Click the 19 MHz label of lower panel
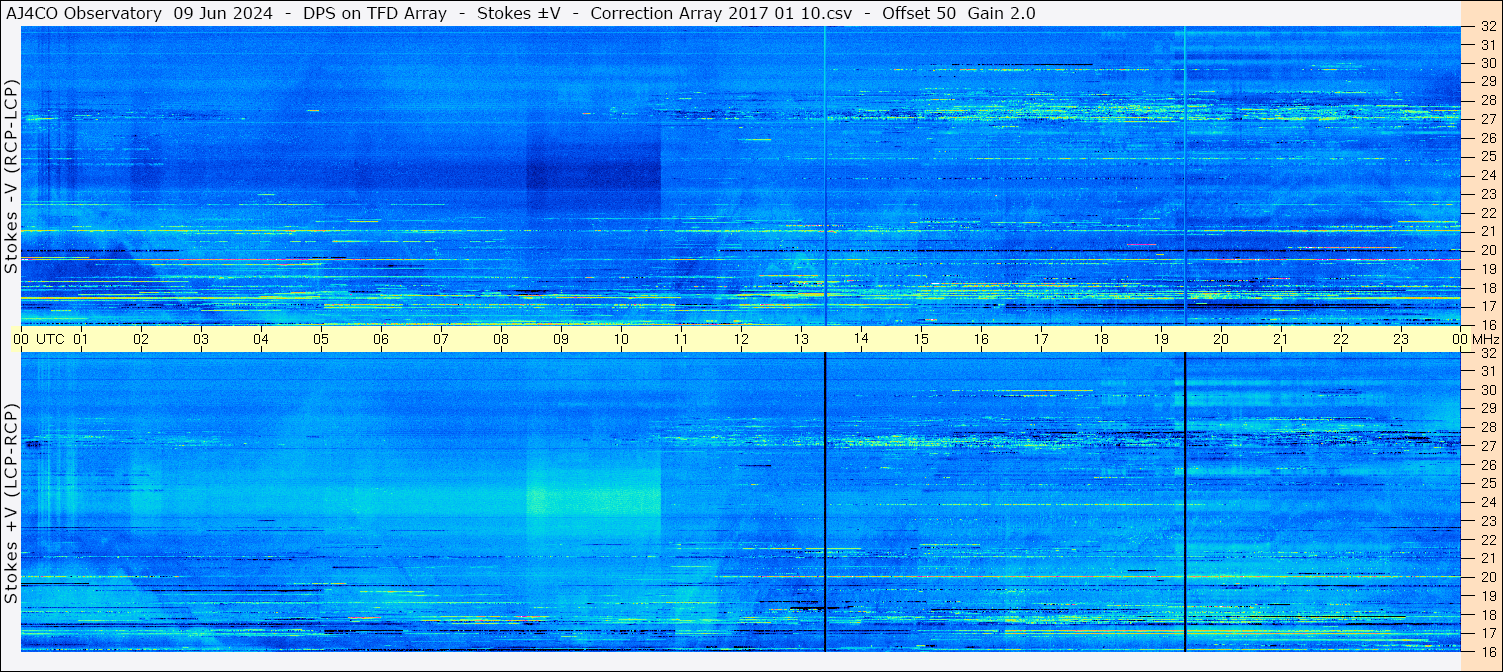The width and height of the screenshot is (1503, 672). [1488, 595]
